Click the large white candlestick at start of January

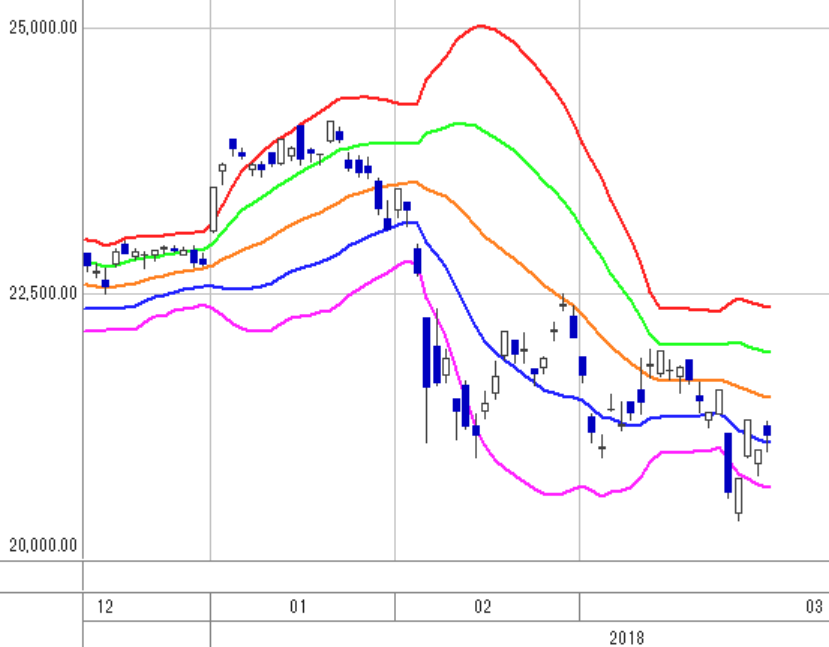pyautogui.click(x=214, y=209)
